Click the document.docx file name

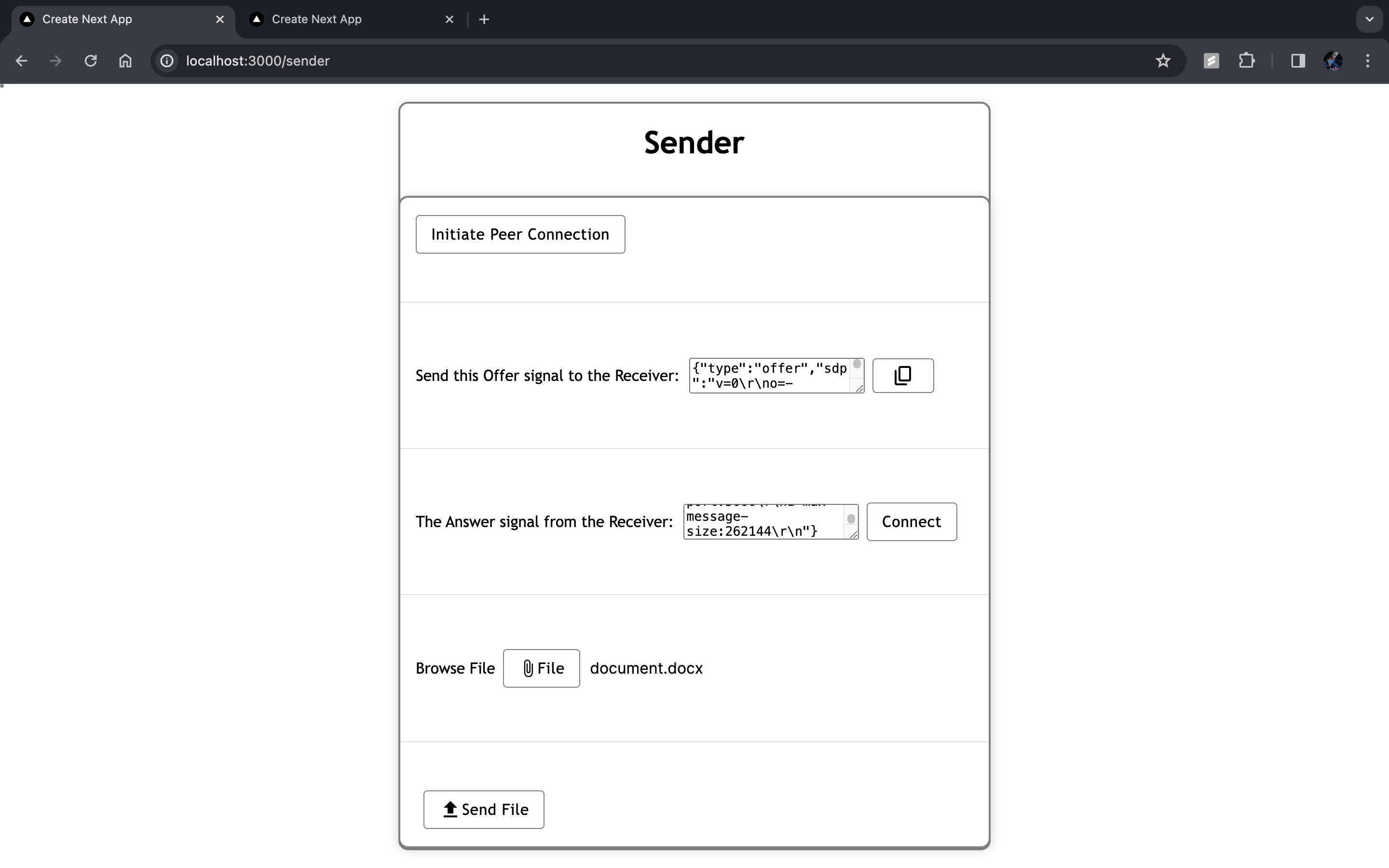click(x=646, y=668)
